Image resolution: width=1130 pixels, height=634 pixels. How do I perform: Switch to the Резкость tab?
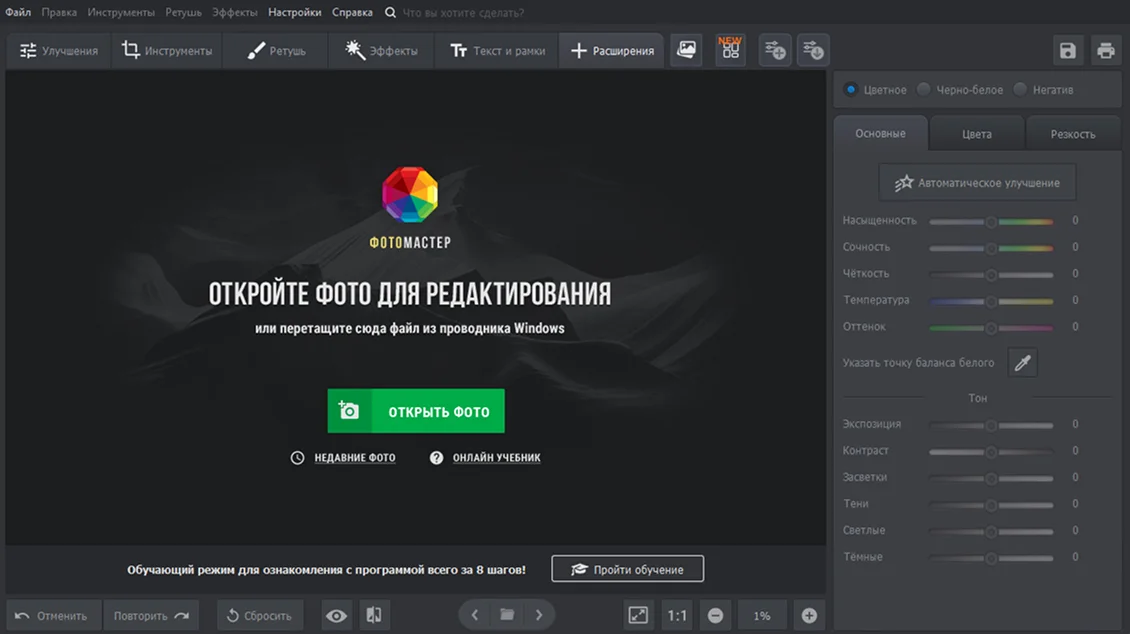pos(1073,134)
